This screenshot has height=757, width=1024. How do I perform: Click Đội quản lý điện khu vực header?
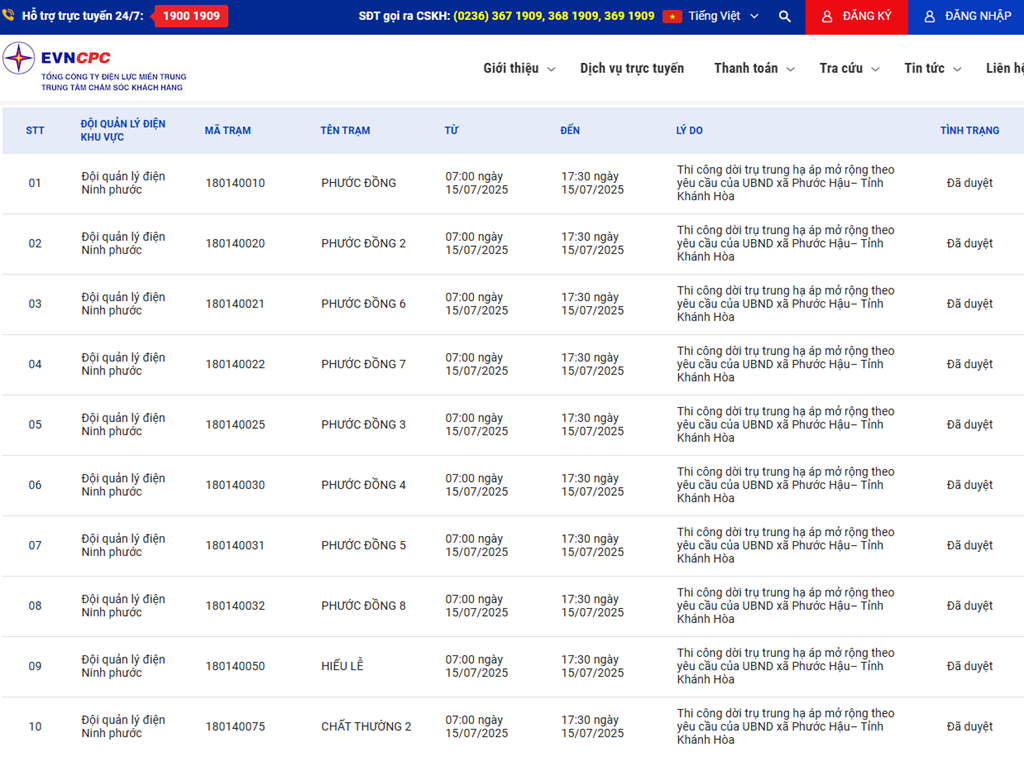pyautogui.click(x=123, y=130)
